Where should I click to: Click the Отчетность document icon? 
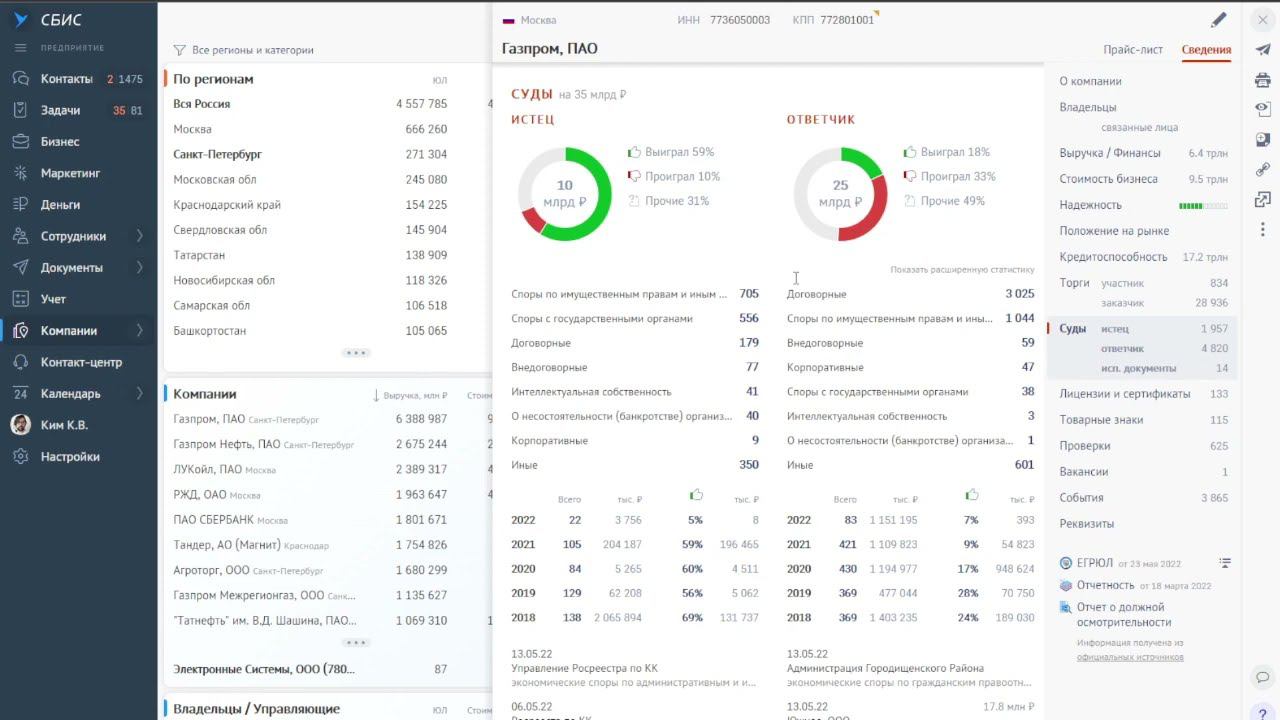click(x=1067, y=585)
